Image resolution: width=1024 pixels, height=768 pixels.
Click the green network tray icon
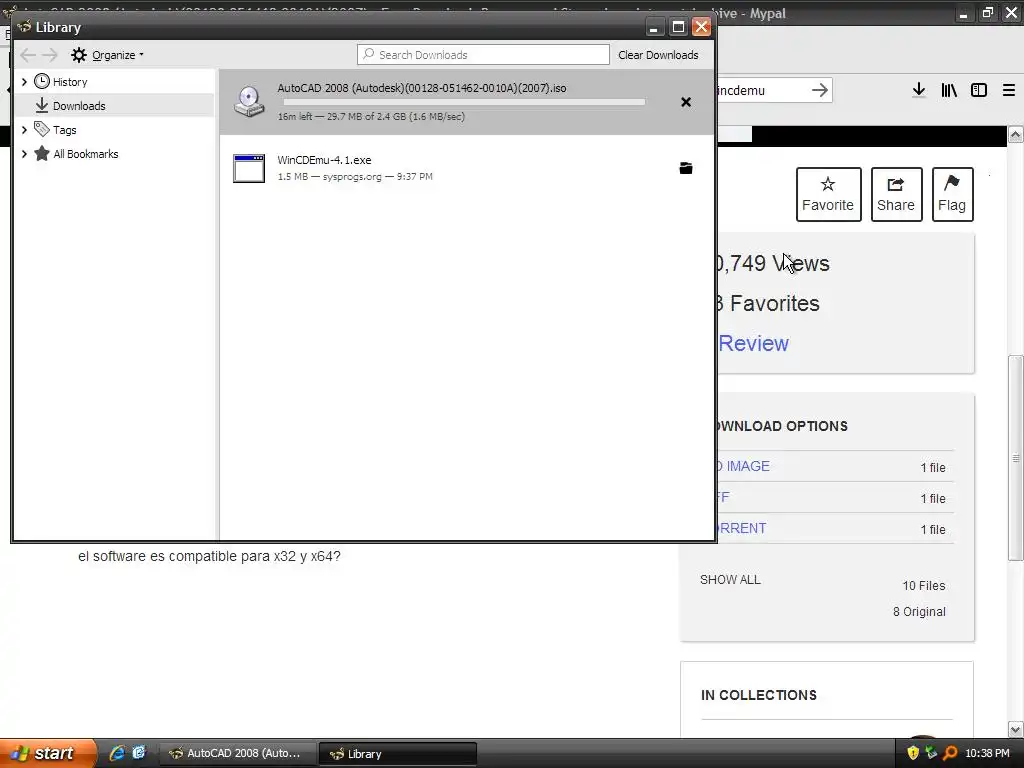[931, 753]
